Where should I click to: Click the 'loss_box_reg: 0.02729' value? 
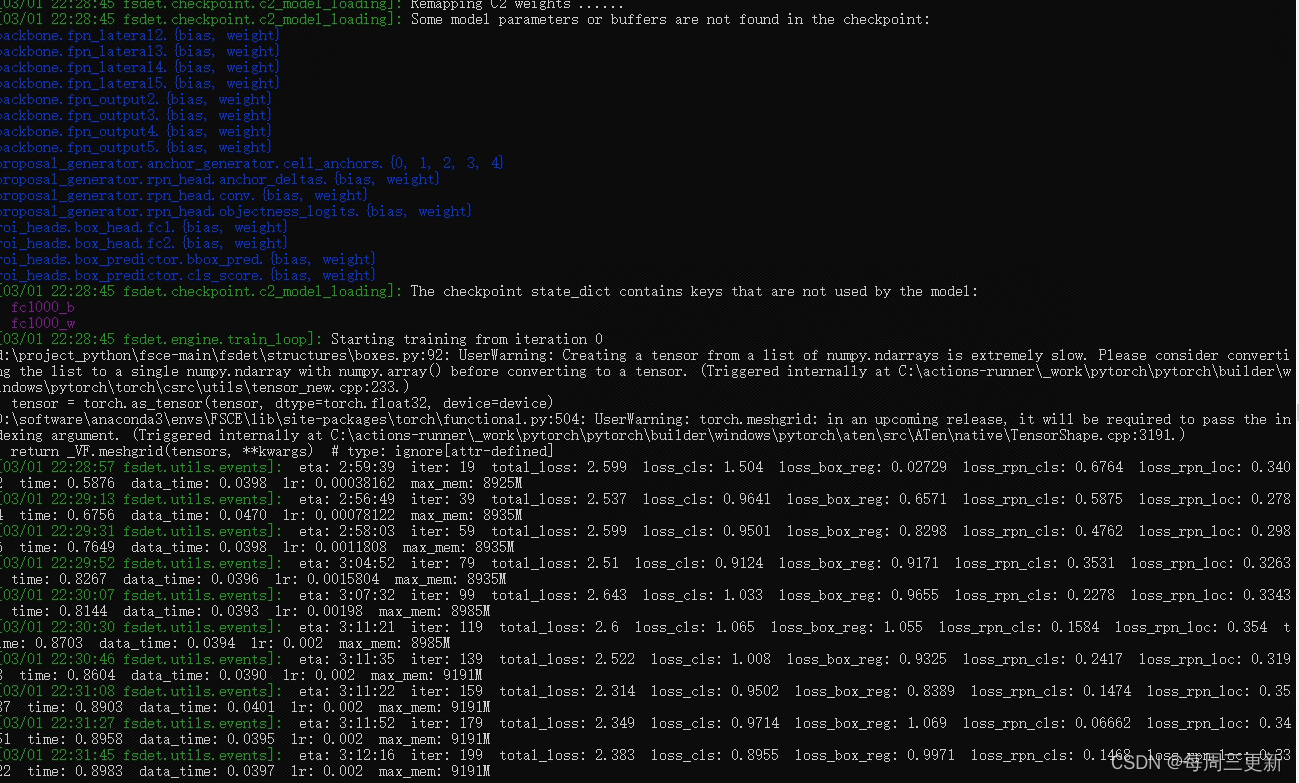[x=863, y=467]
